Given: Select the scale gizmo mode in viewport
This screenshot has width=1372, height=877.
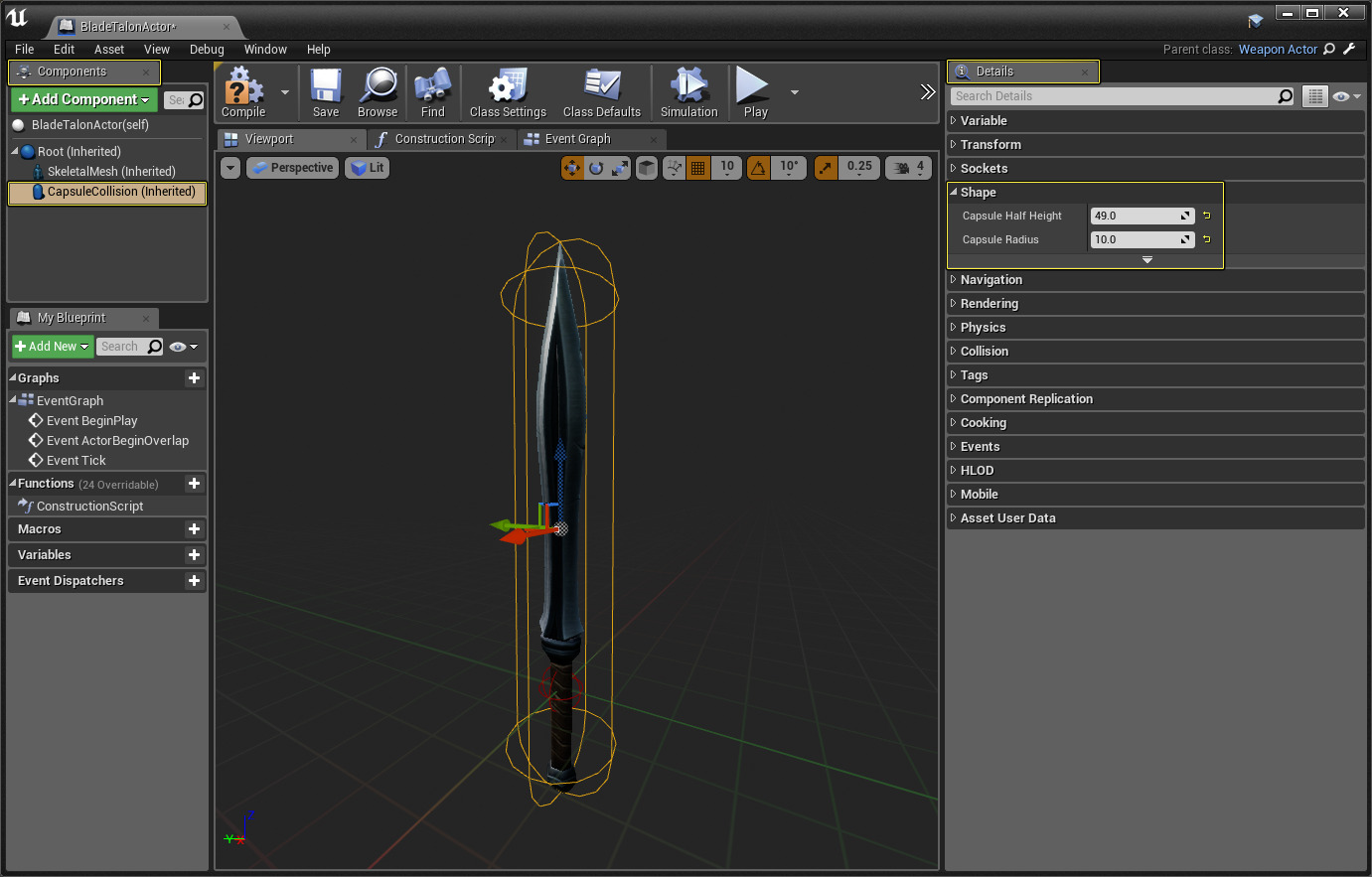Looking at the screenshot, I should [x=620, y=168].
